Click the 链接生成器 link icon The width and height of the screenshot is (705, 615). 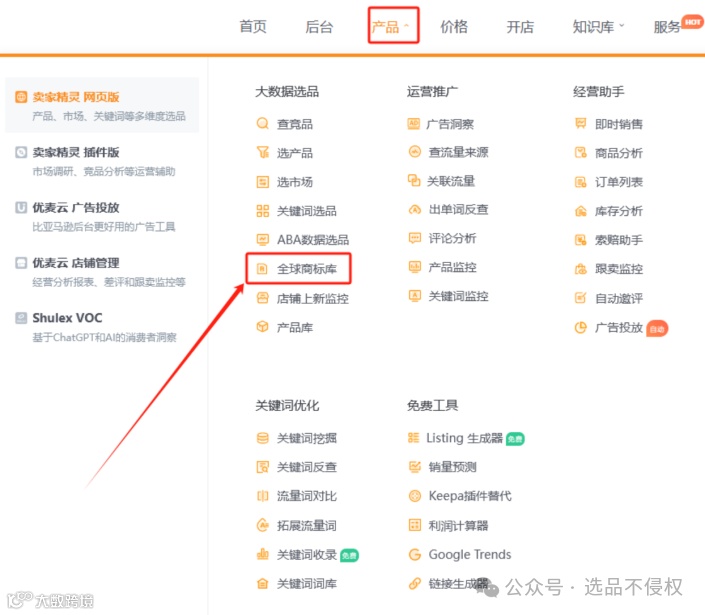pos(415,584)
